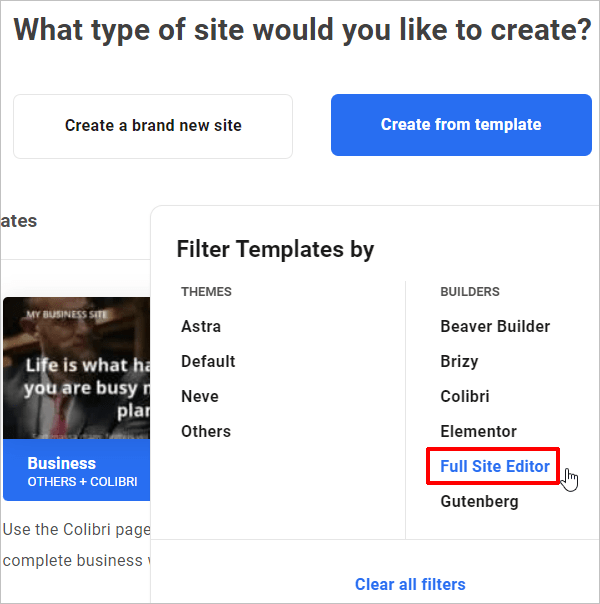Select the Brizy builder filter
Image resolution: width=600 pixels, height=604 pixels.
[459, 361]
